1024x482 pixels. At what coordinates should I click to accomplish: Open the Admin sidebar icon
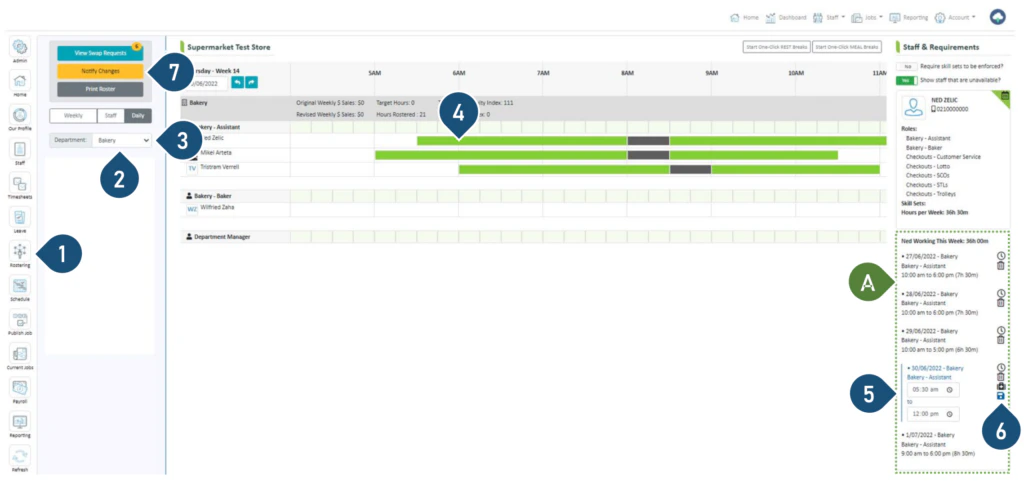[x=20, y=47]
